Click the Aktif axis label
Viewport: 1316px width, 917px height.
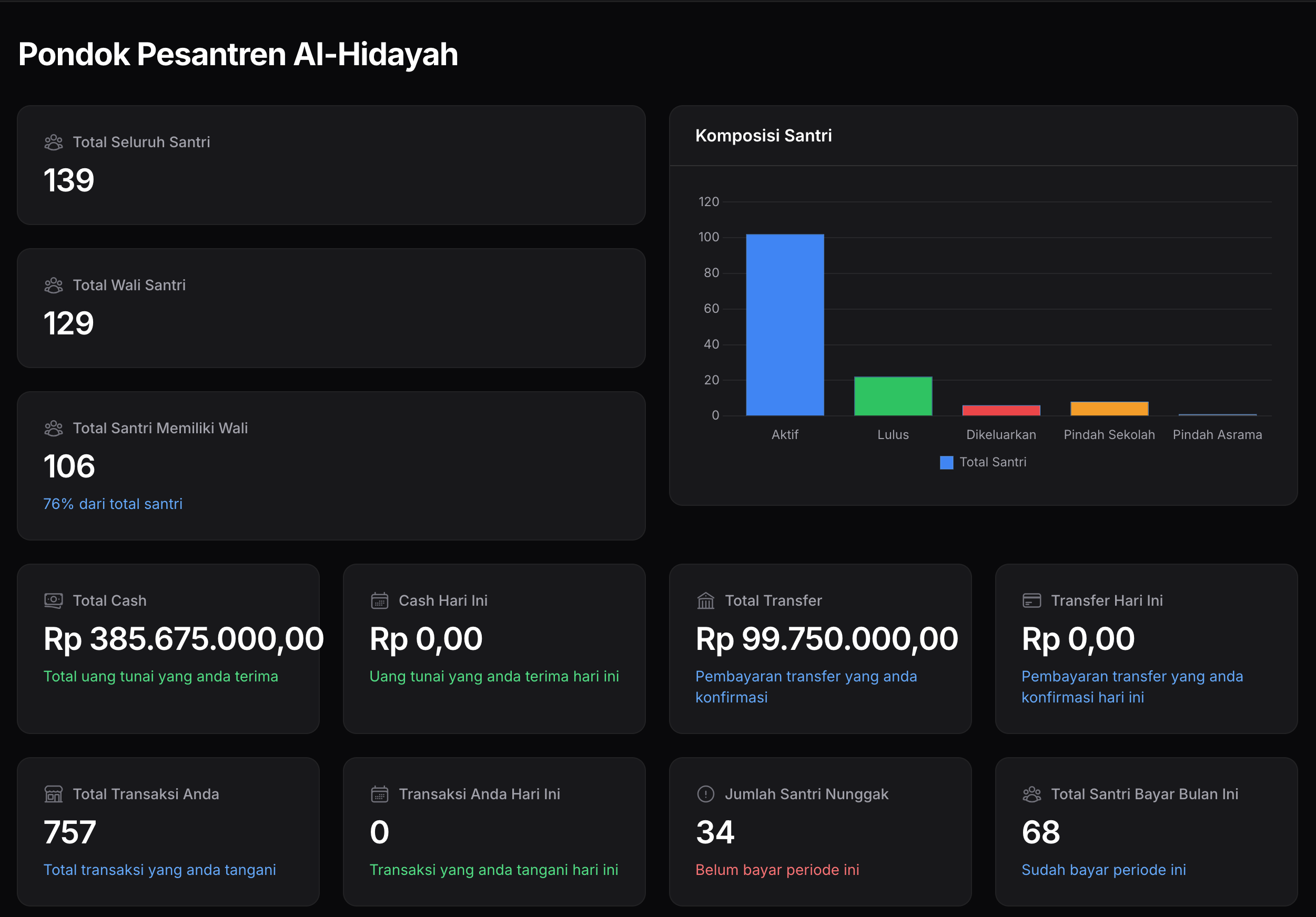pos(785,435)
